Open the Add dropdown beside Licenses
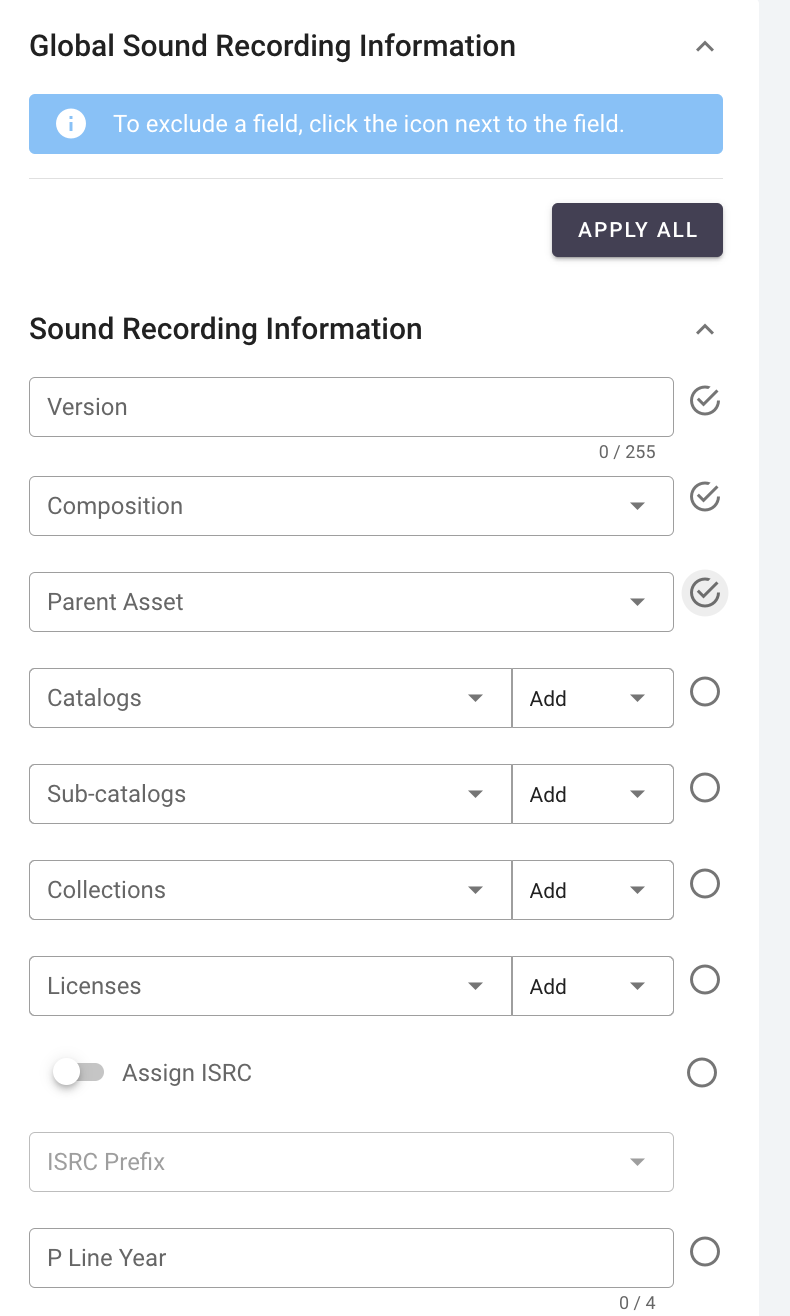 click(x=592, y=986)
